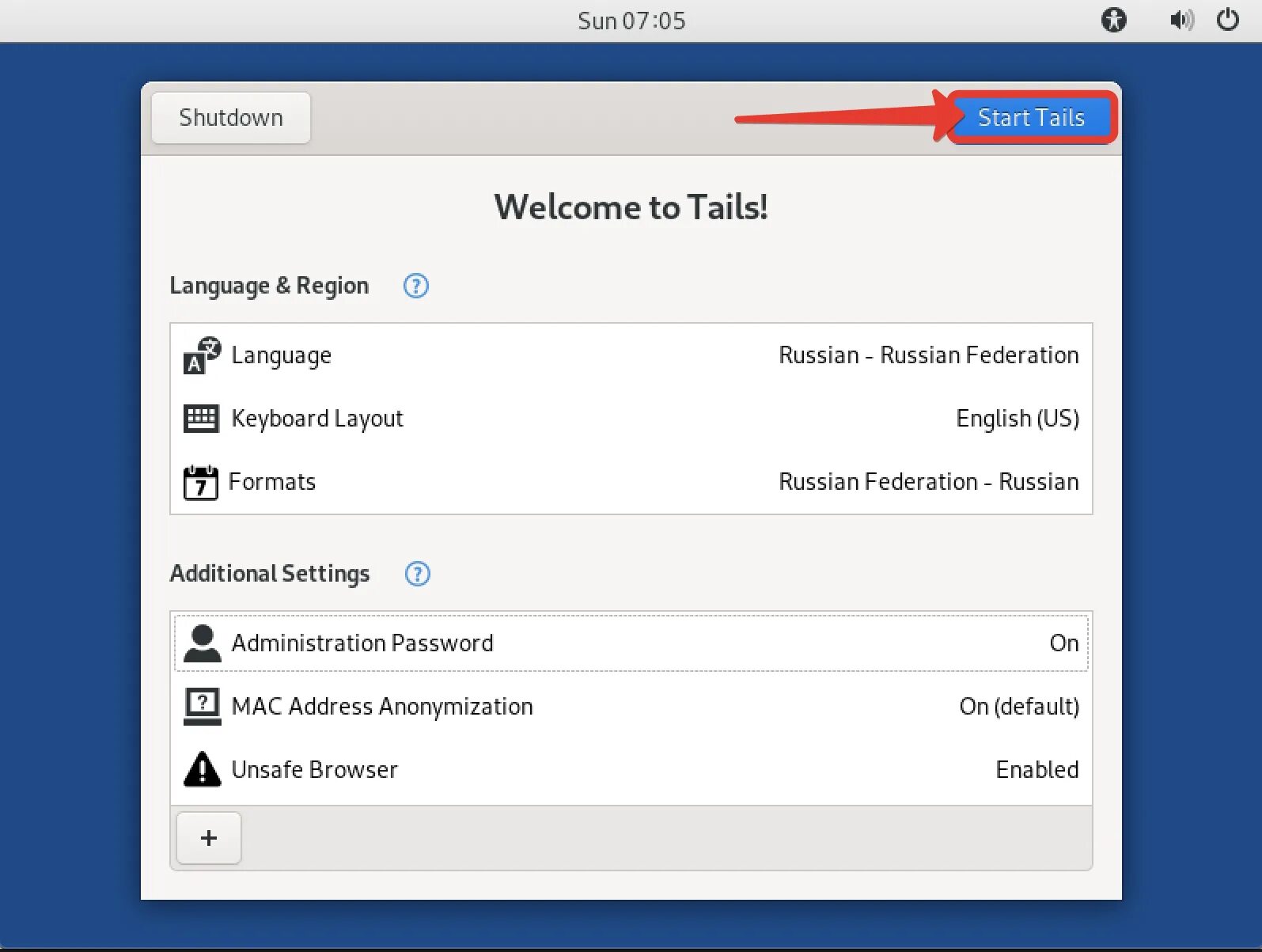Click the Language translation icon
The height and width of the screenshot is (952, 1262).
coord(202,355)
